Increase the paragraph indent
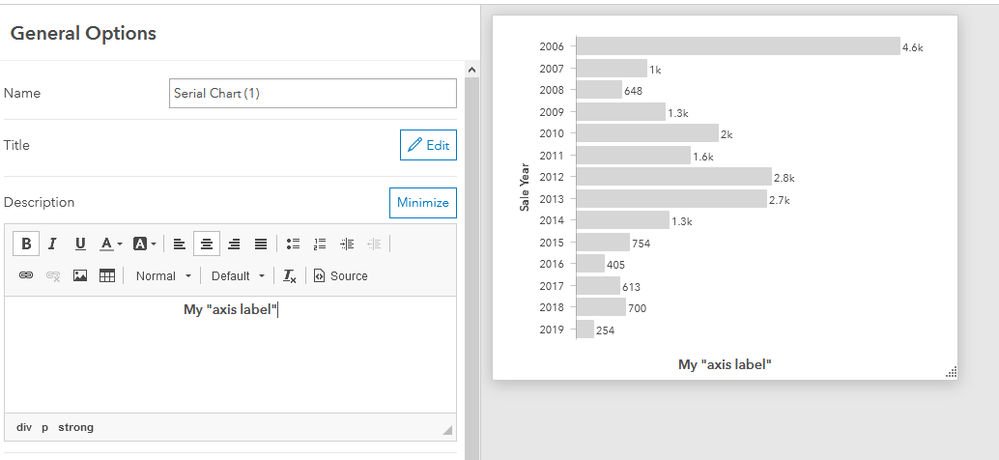This screenshot has width=999, height=460. pos(347,243)
